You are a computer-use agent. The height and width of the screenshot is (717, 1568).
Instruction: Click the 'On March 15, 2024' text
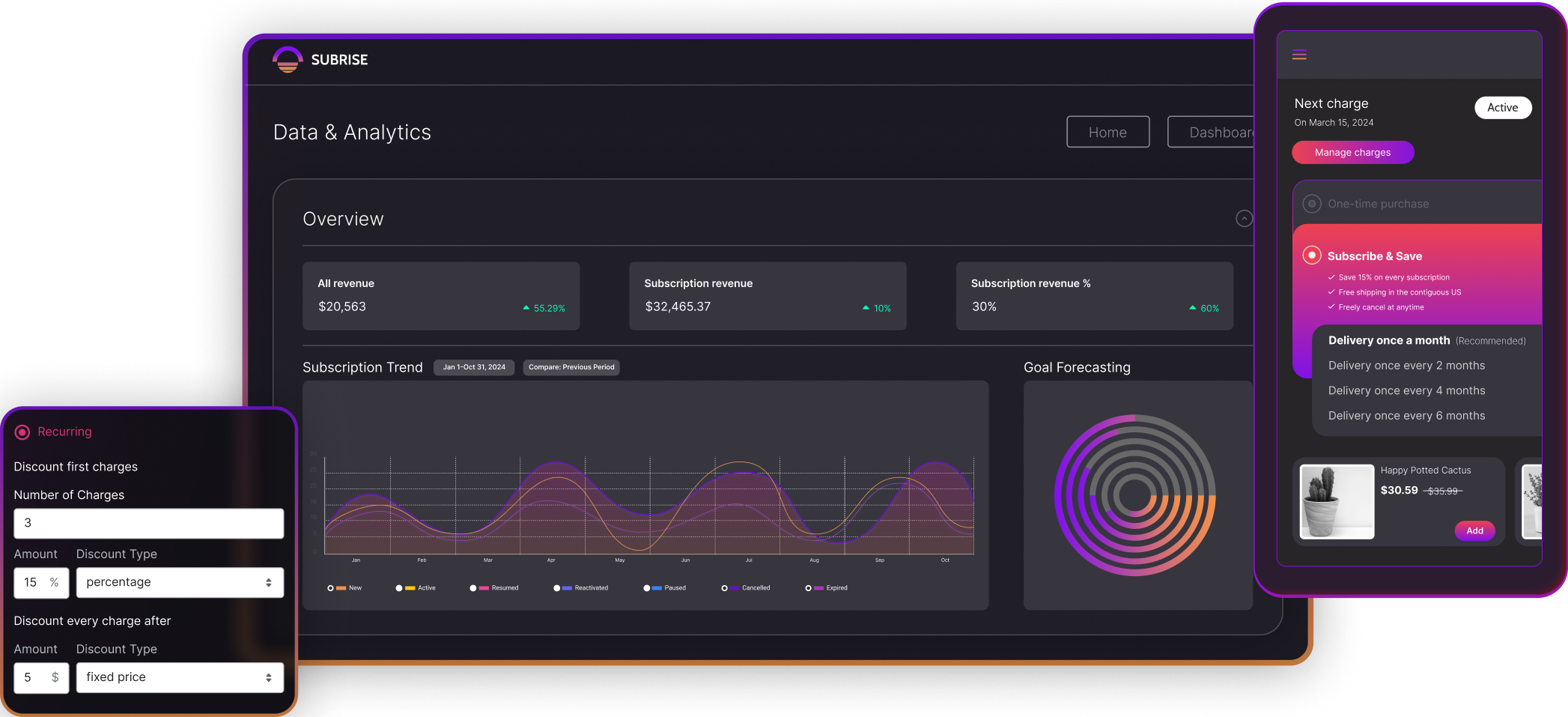(1334, 123)
